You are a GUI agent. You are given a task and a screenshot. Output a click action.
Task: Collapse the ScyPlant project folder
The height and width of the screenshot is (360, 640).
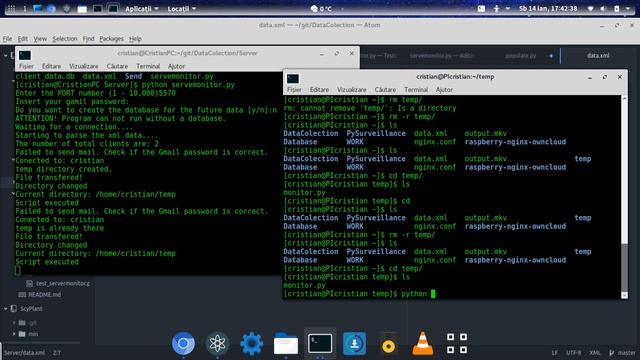tap(6, 309)
